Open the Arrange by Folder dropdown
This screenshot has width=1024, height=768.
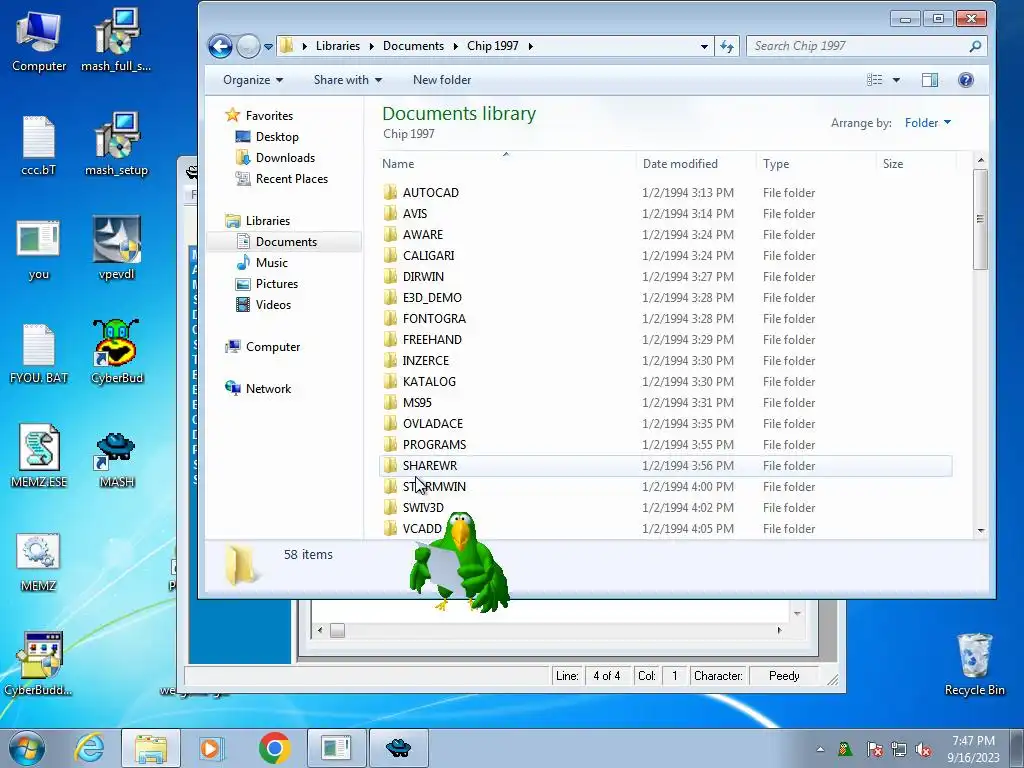click(x=927, y=123)
